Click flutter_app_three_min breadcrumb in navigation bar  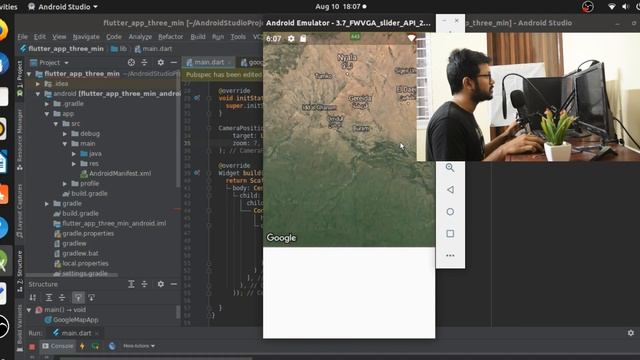point(62,49)
